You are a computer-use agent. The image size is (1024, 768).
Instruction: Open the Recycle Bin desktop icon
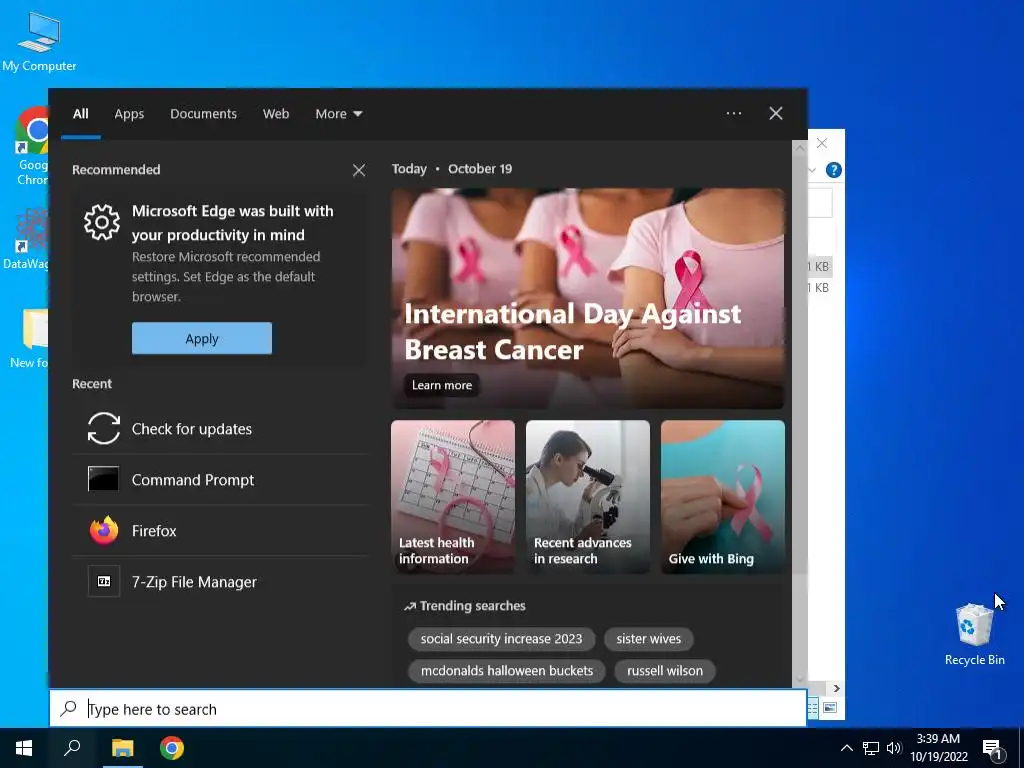click(974, 633)
